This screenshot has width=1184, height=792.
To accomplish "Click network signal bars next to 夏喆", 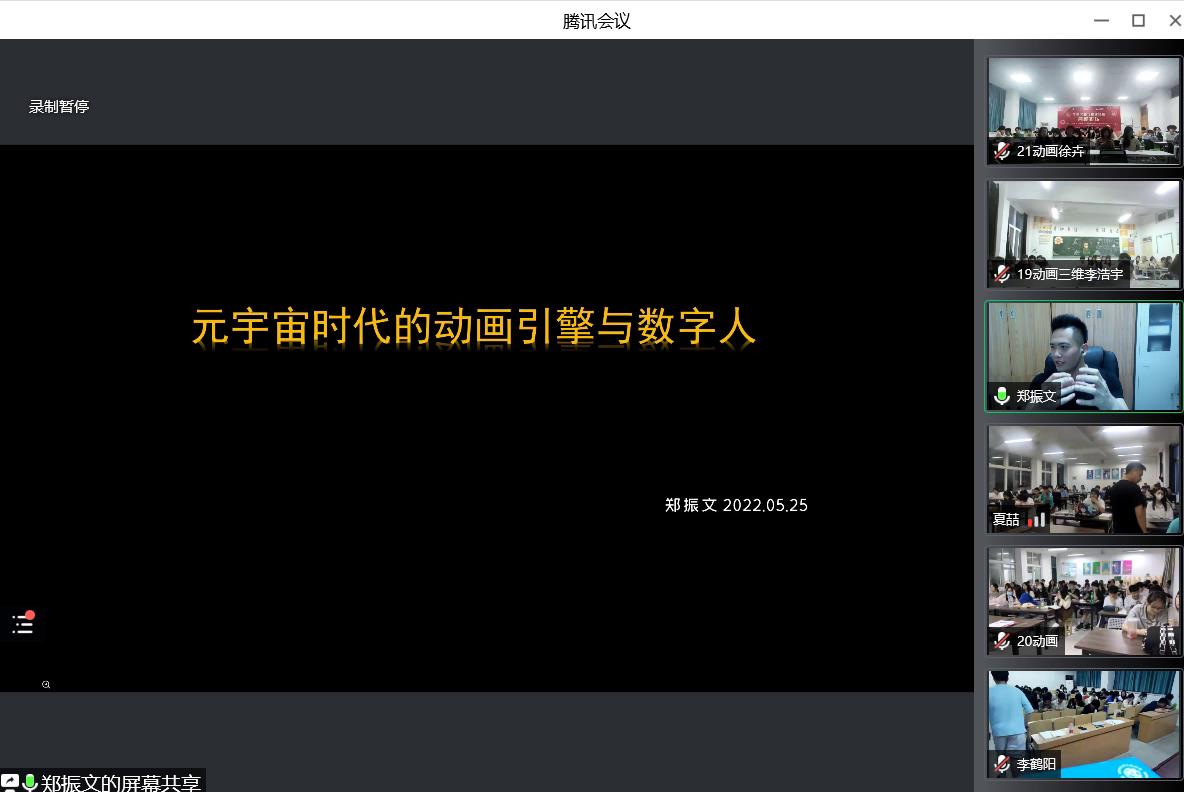I will tap(1035, 520).
